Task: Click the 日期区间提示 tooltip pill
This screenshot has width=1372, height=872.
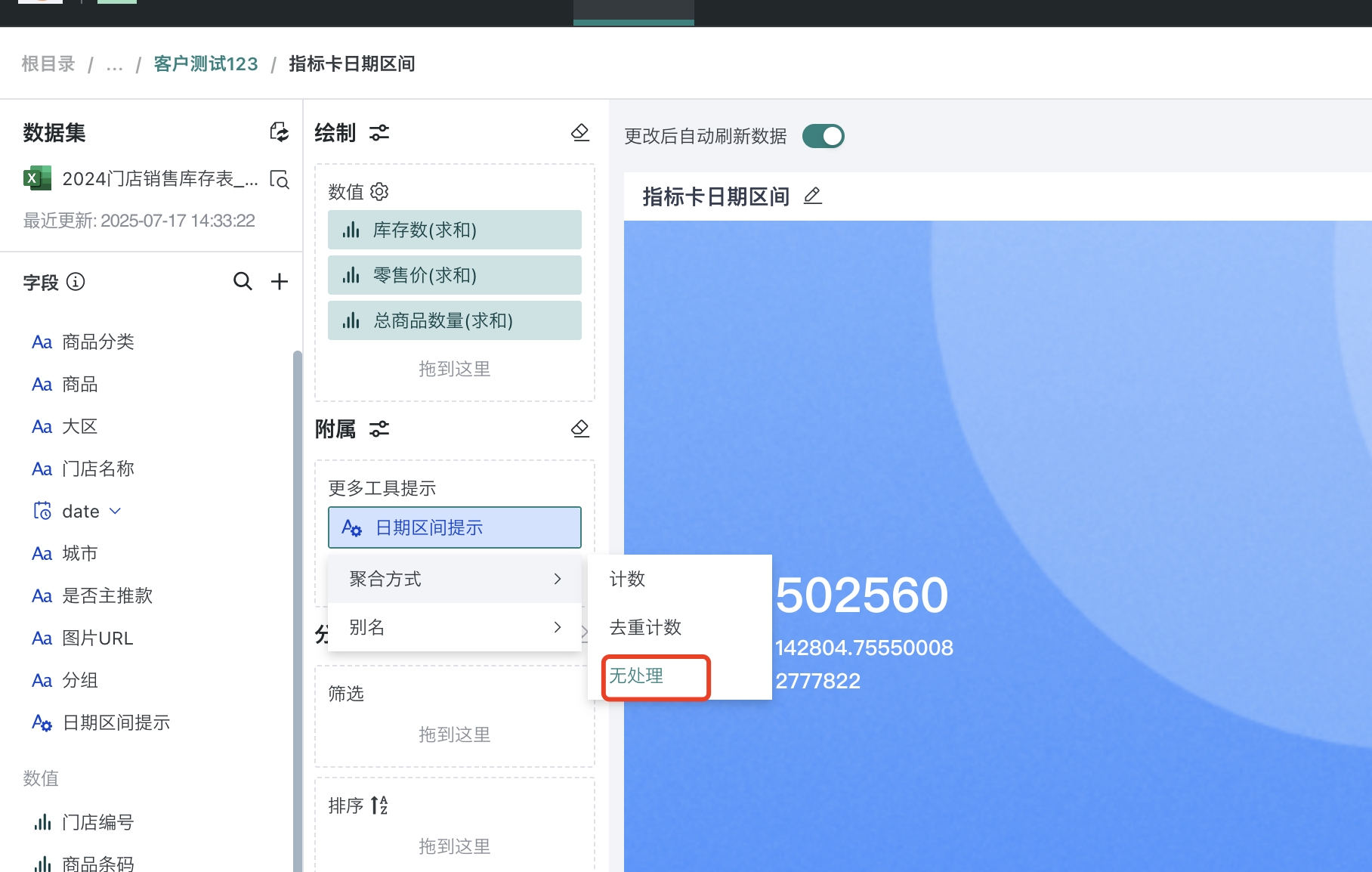Action: point(455,527)
